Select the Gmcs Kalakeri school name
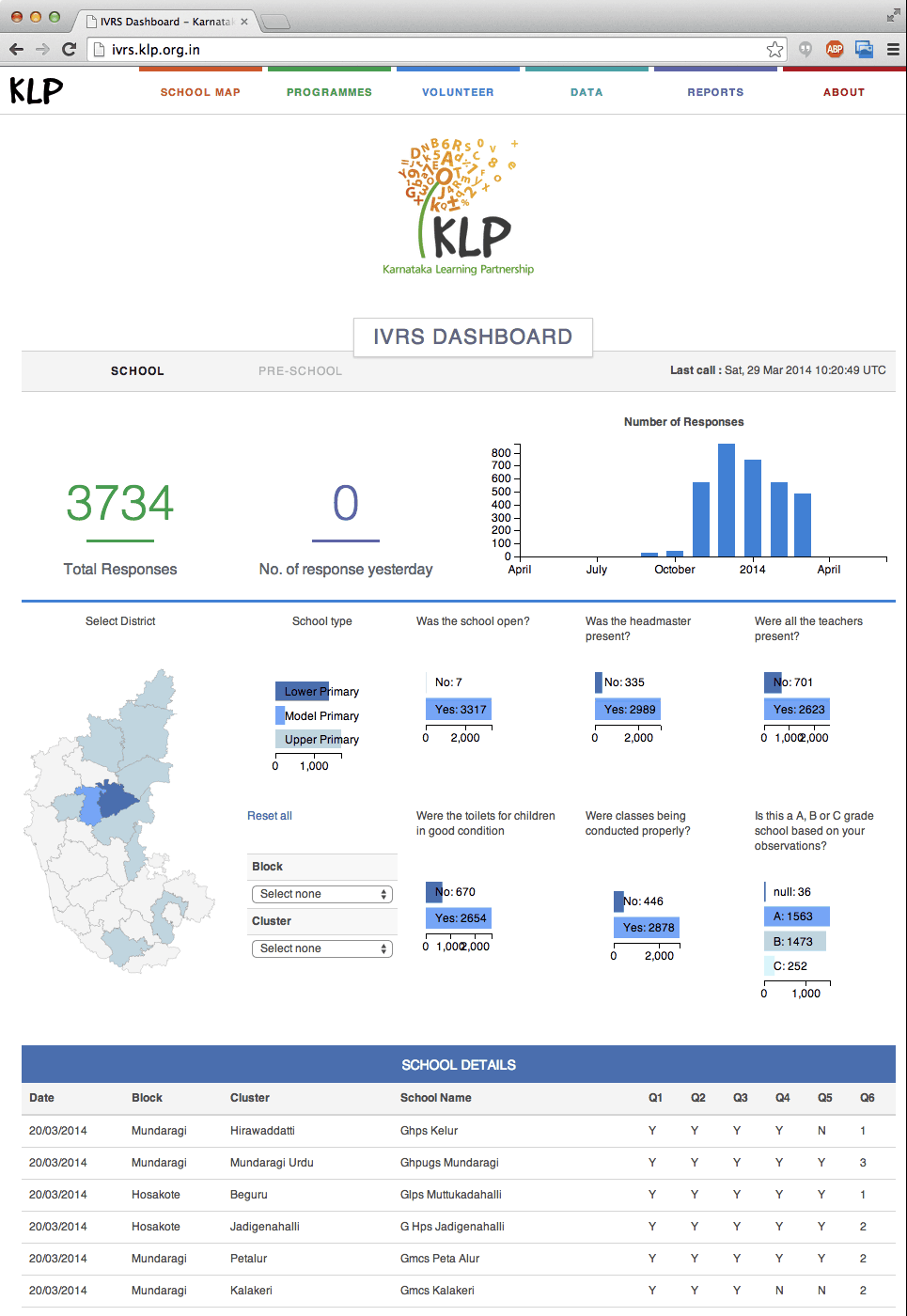The image size is (907, 1316). click(x=437, y=1291)
